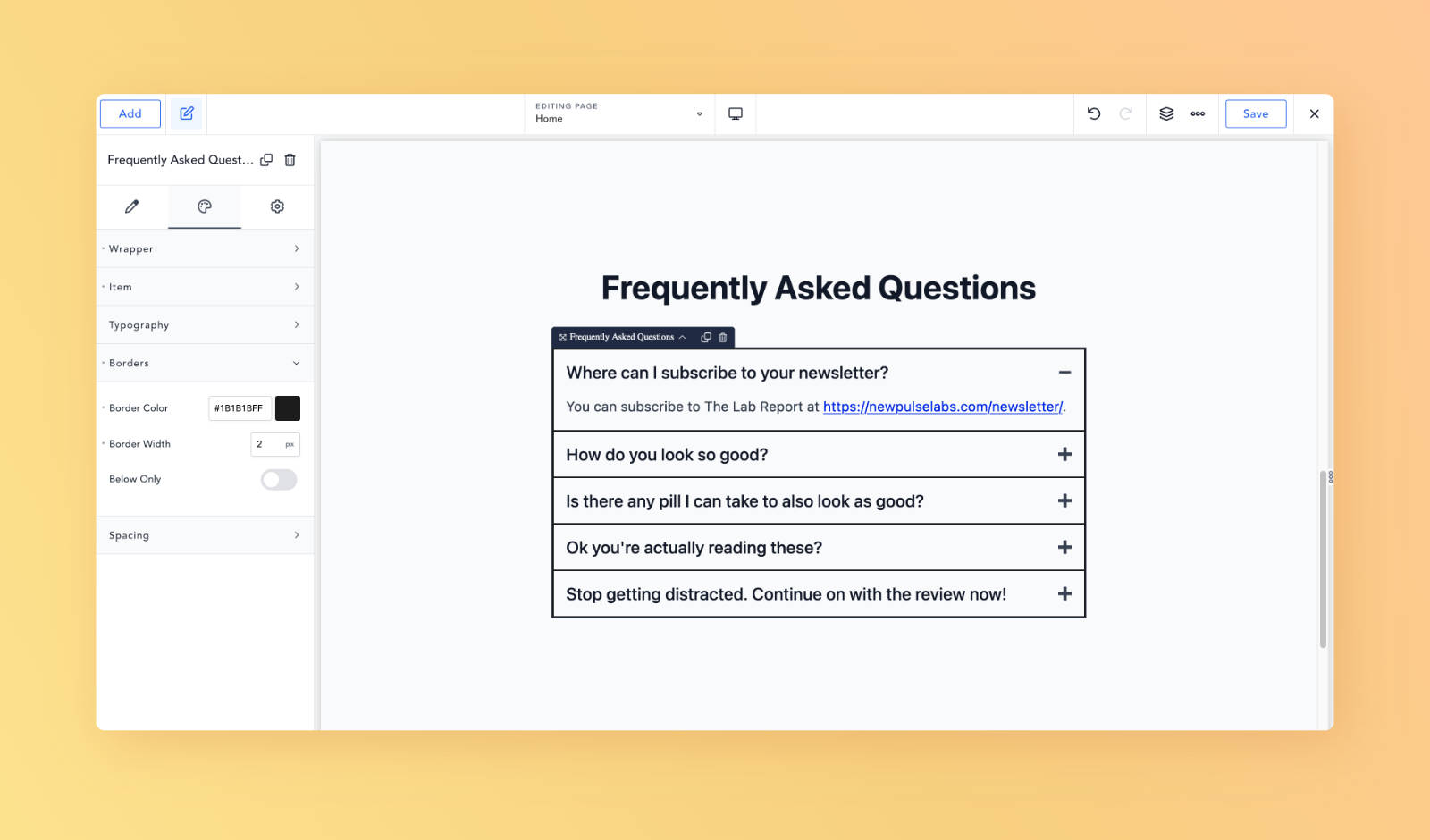Click the canvas resize handle dots

coord(1331,477)
